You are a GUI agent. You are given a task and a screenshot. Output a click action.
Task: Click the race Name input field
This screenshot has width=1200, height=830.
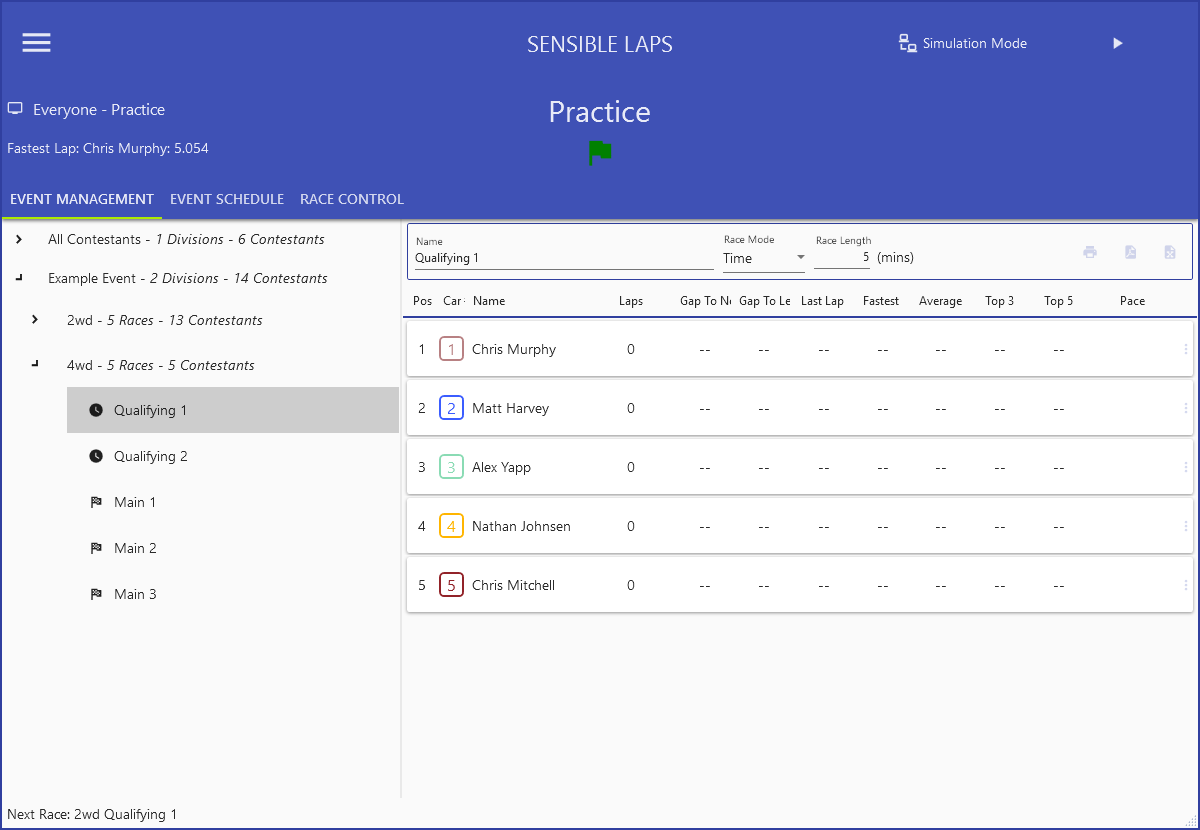click(564, 258)
